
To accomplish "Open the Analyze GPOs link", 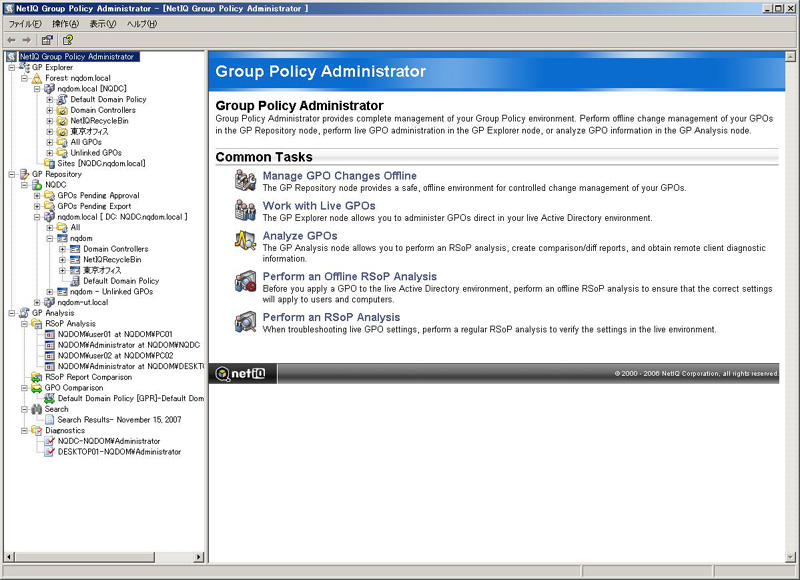I will coord(300,236).
